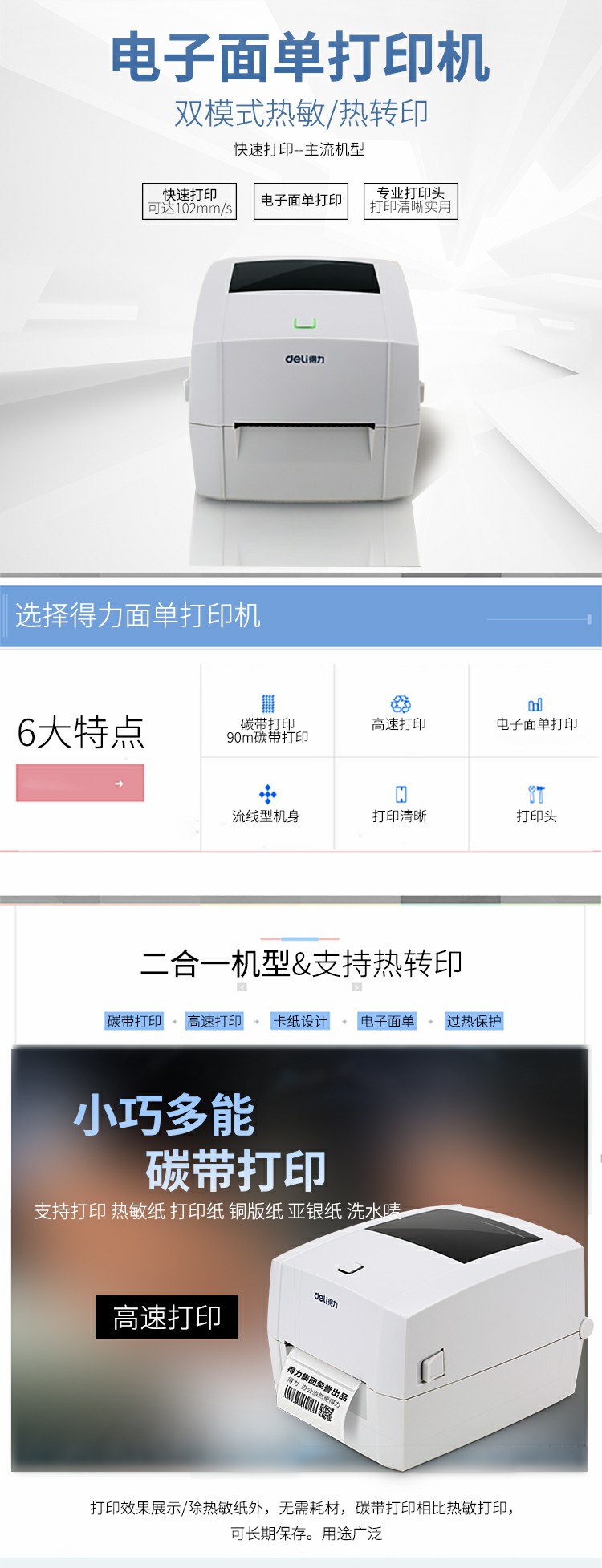This screenshot has width=602, height=1568.
Task: Click the 电子面单打印 chart icon
Action: click(535, 705)
